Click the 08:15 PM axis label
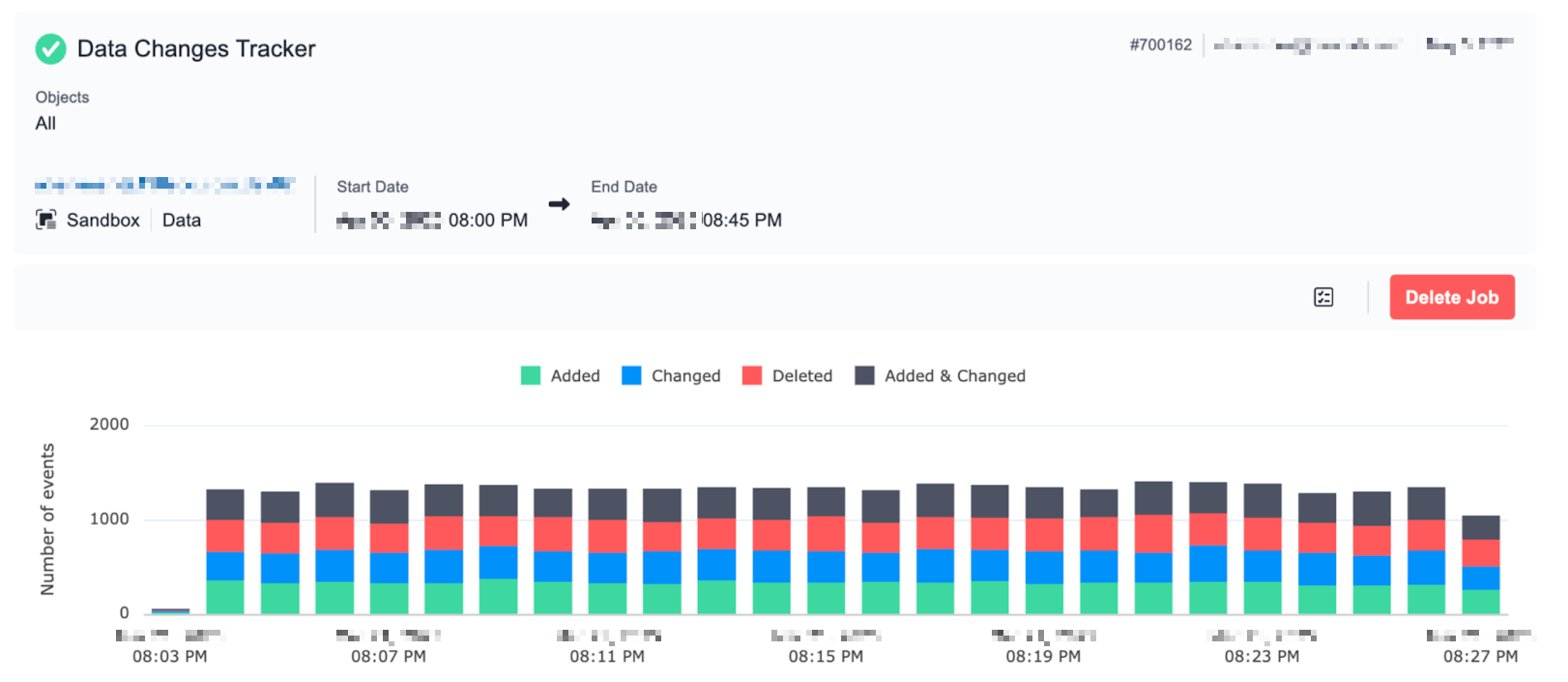The width and height of the screenshot is (1568, 682). [x=826, y=656]
